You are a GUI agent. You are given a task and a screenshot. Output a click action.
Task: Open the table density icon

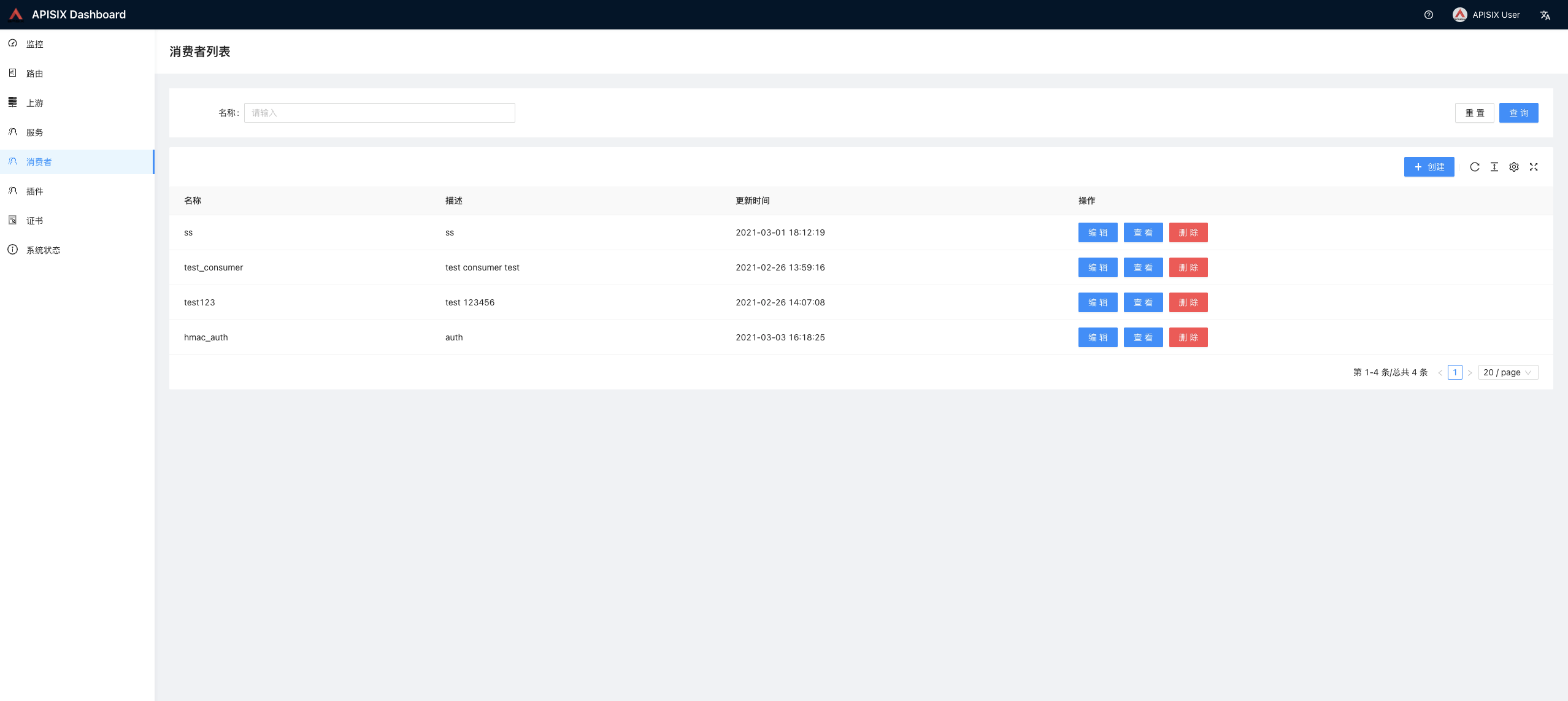coord(1494,167)
